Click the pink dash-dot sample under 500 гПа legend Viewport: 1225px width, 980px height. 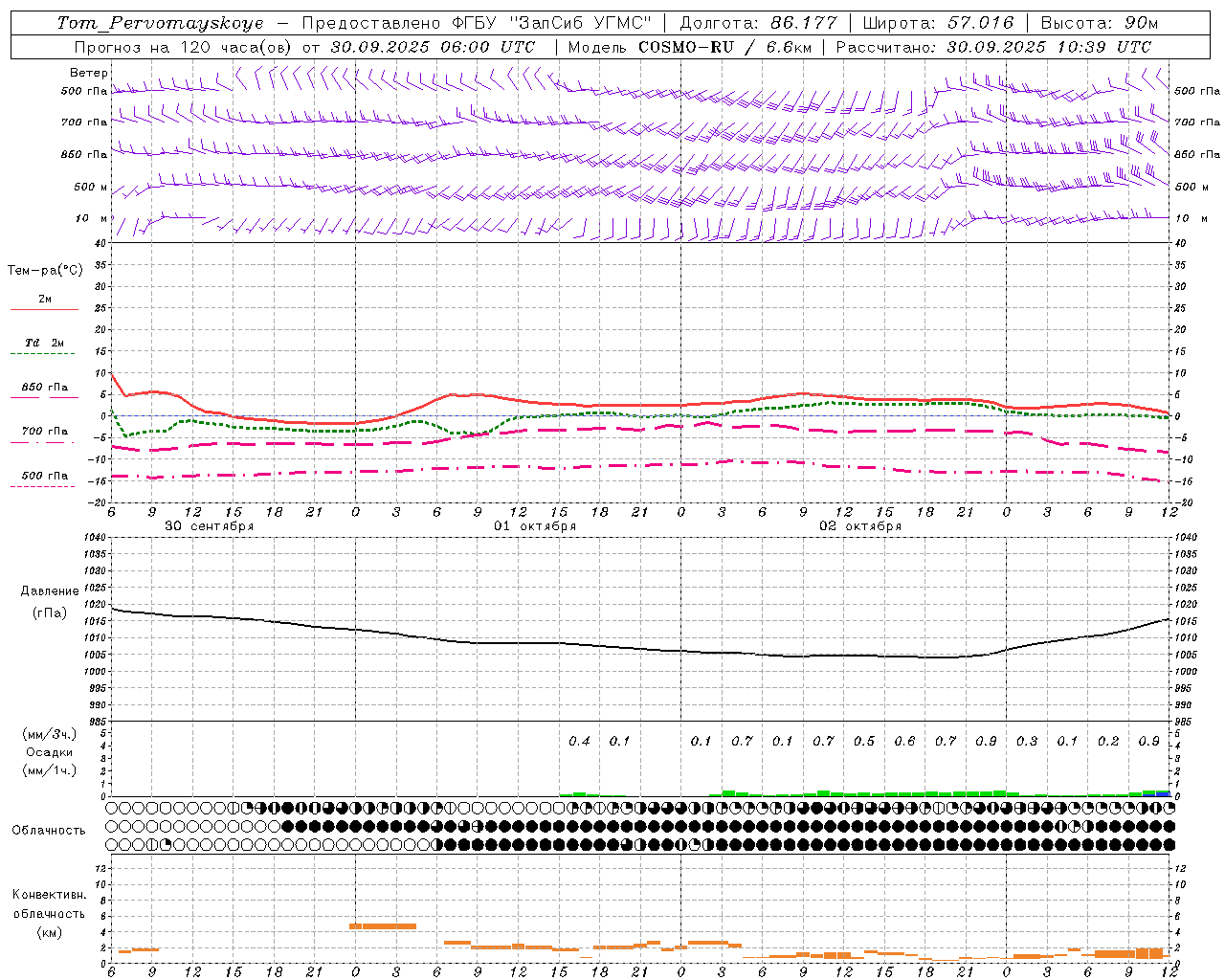[x=43, y=487]
